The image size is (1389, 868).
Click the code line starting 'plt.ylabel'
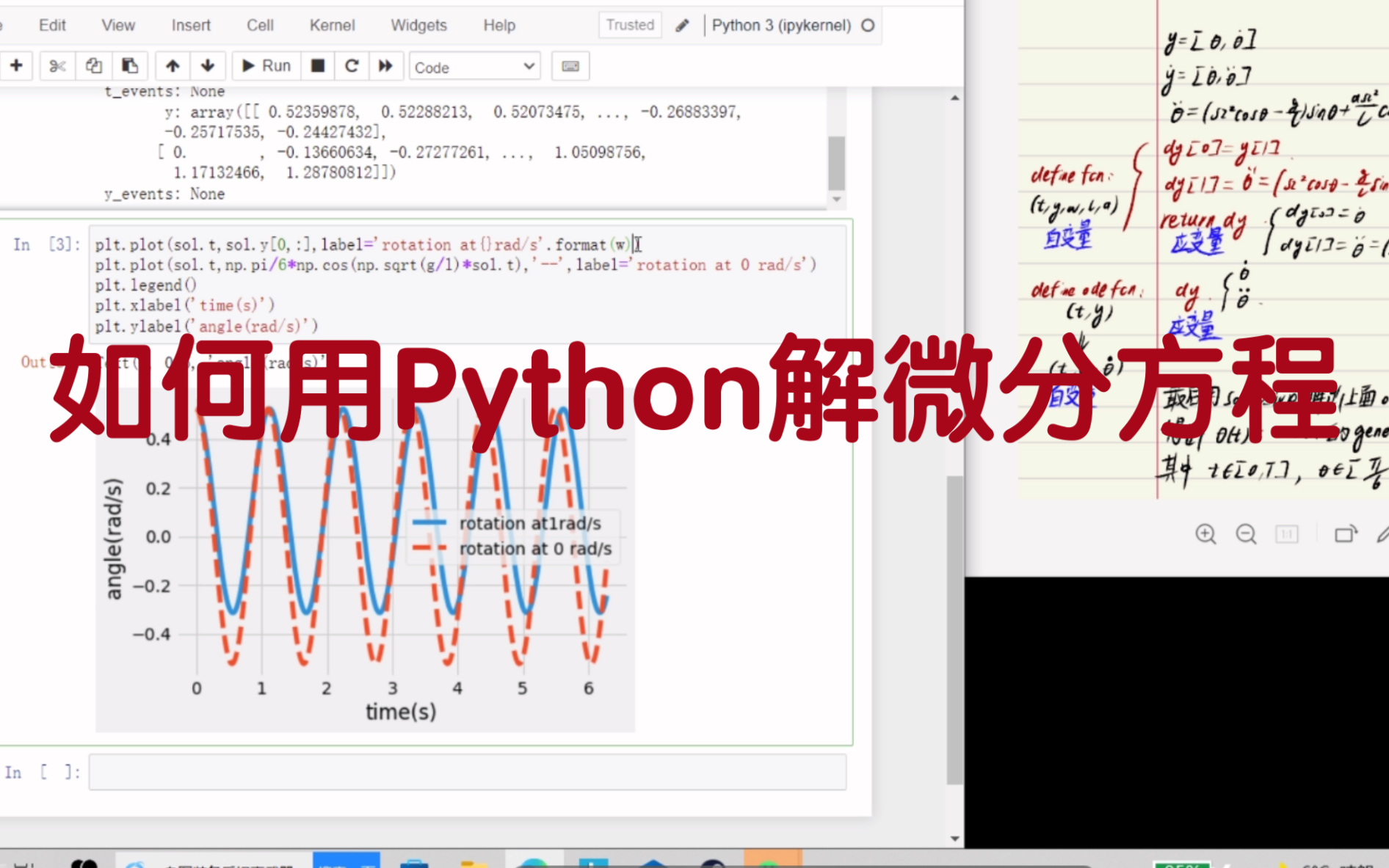pos(206,326)
